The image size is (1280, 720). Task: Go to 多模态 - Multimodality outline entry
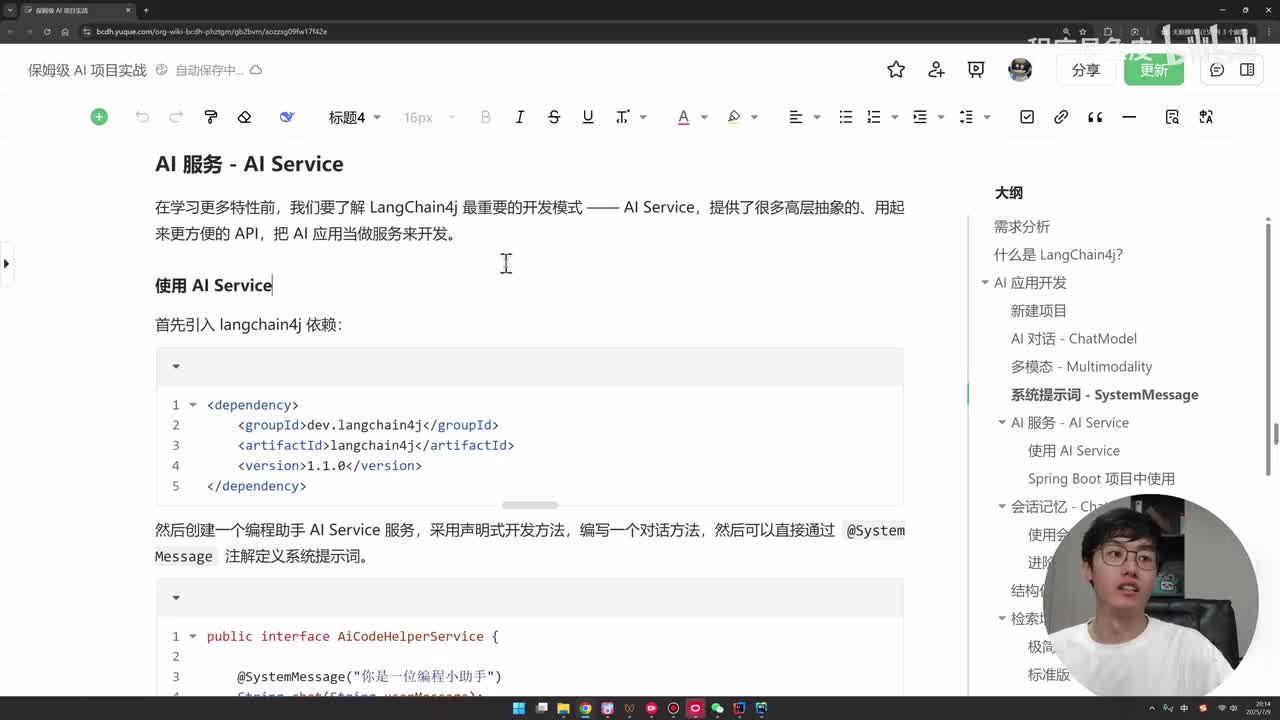point(1081,367)
